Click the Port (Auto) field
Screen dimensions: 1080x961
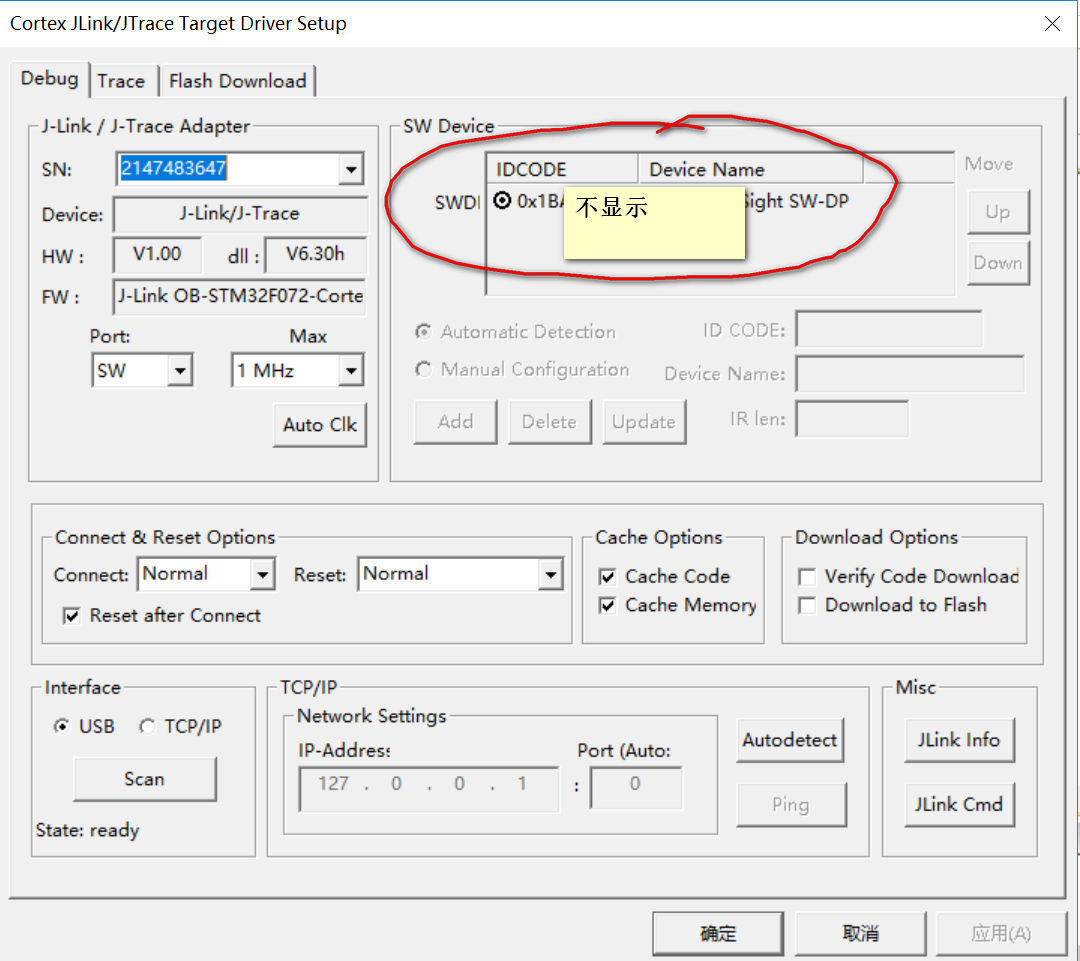[636, 789]
